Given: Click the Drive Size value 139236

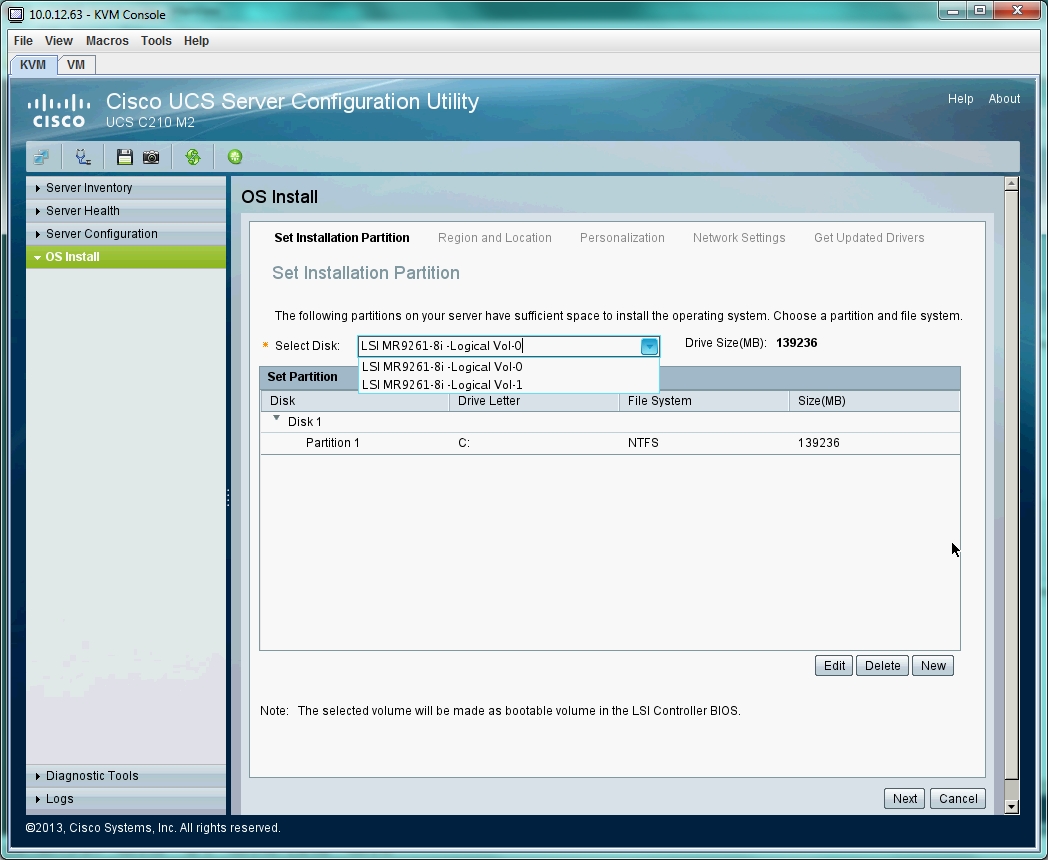Looking at the screenshot, I should click(x=797, y=343).
